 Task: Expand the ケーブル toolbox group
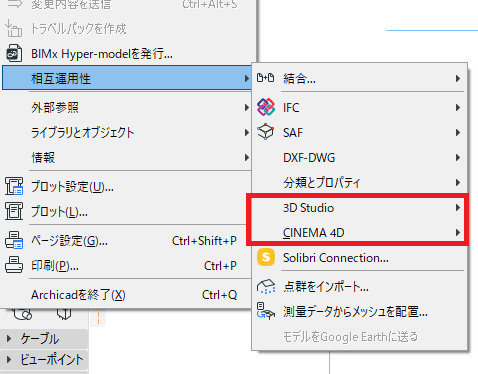9,339
